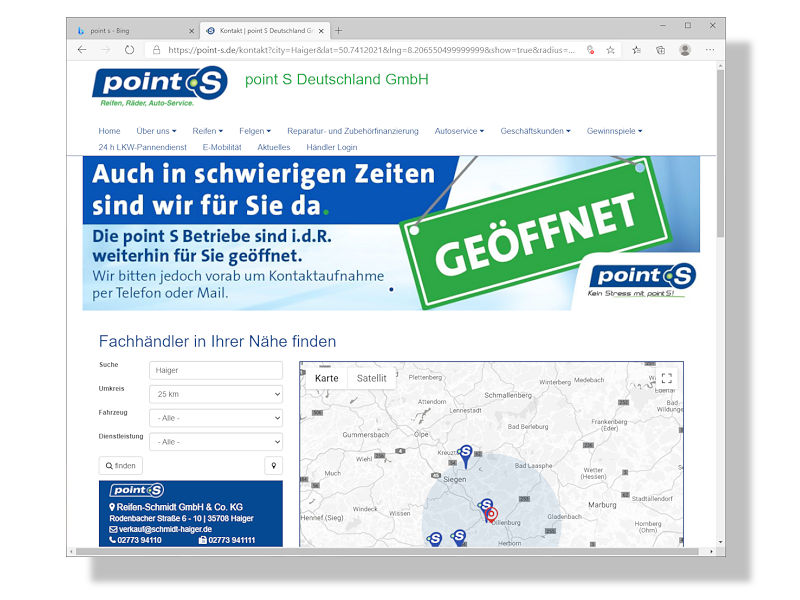Select the point S map marker near Kreuztal
This screenshot has width=800, height=600.
coord(465,456)
